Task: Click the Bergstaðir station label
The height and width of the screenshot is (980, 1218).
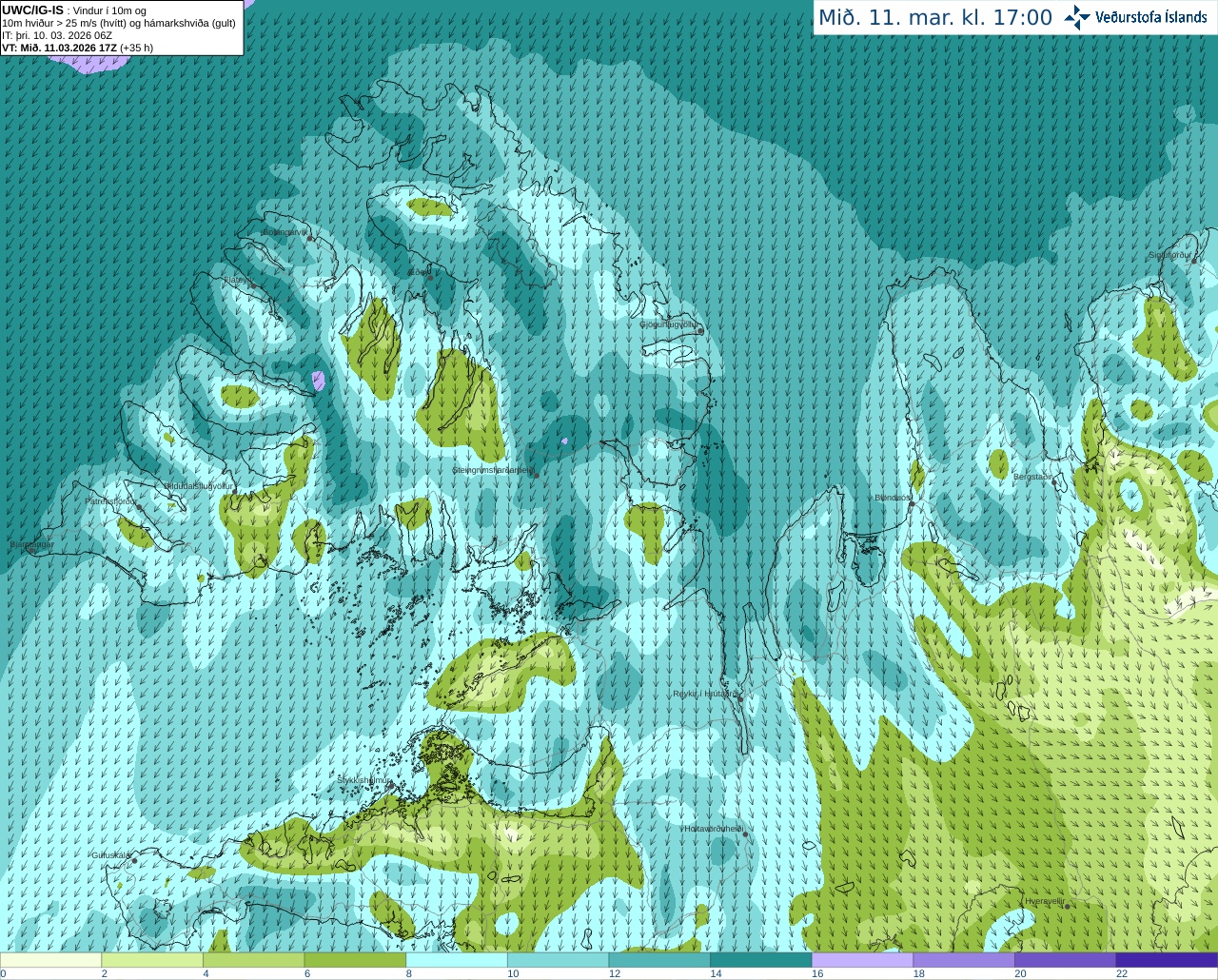Action: (x=1032, y=477)
